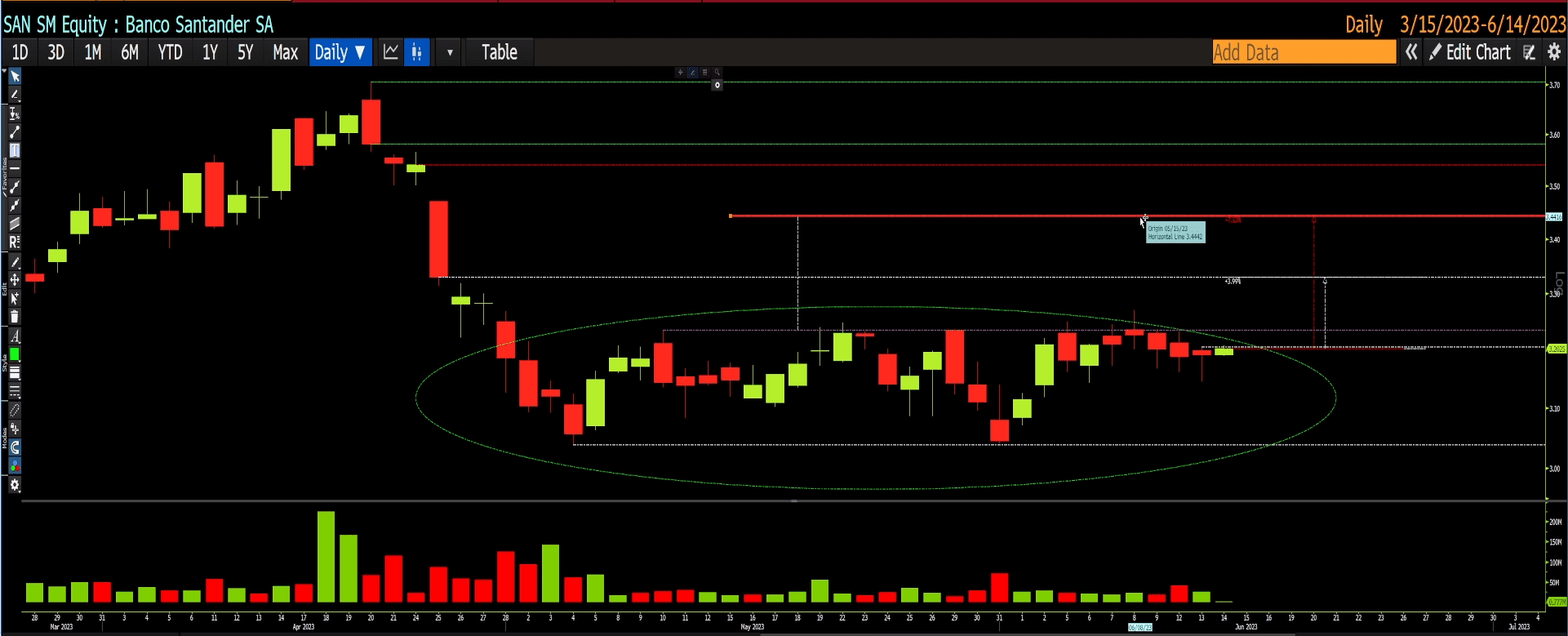
Task: Switch to line chart type icon
Action: point(391,52)
